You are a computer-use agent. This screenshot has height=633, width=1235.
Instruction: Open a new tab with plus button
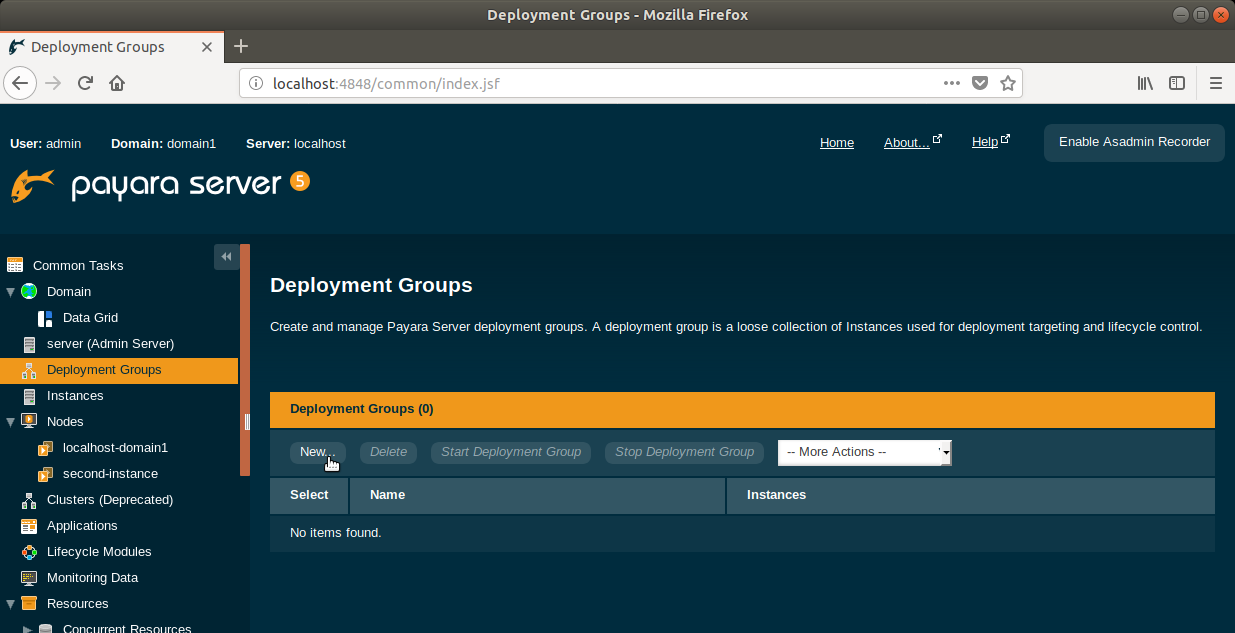click(x=241, y=46)
